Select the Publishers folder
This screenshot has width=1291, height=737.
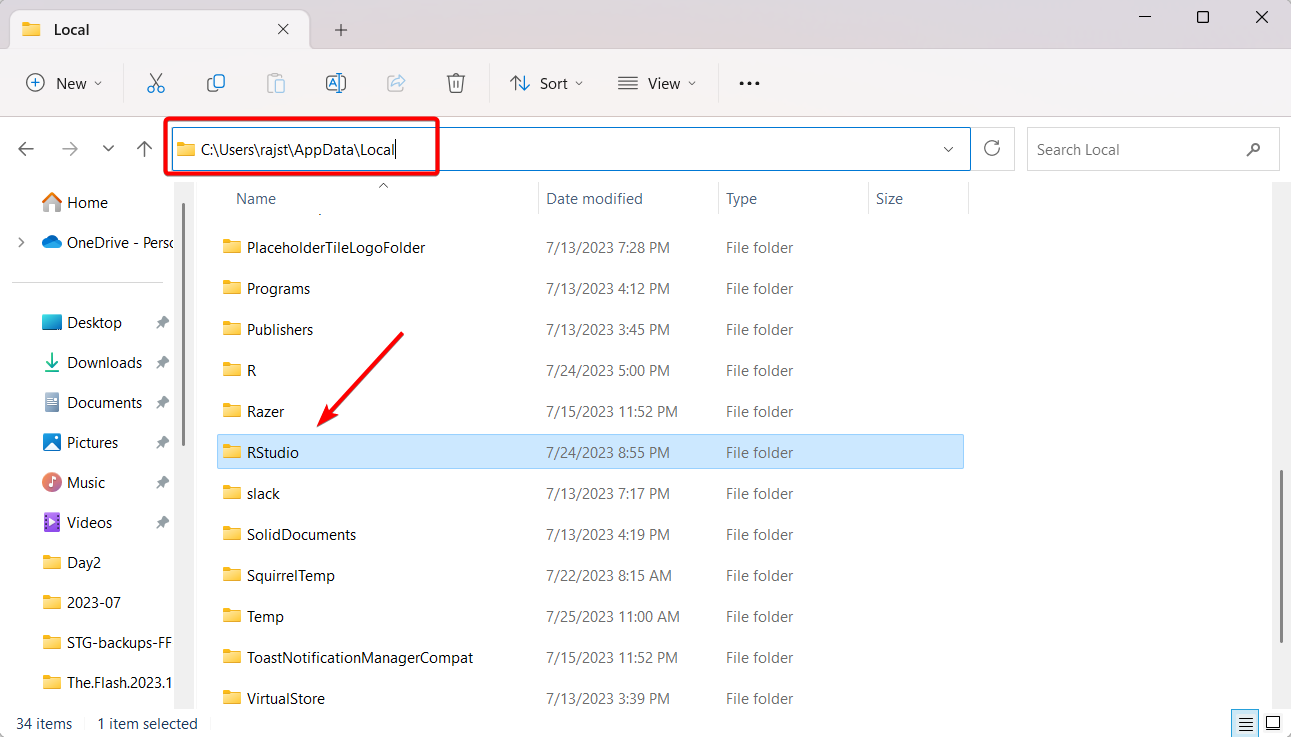tap(590, 329)
